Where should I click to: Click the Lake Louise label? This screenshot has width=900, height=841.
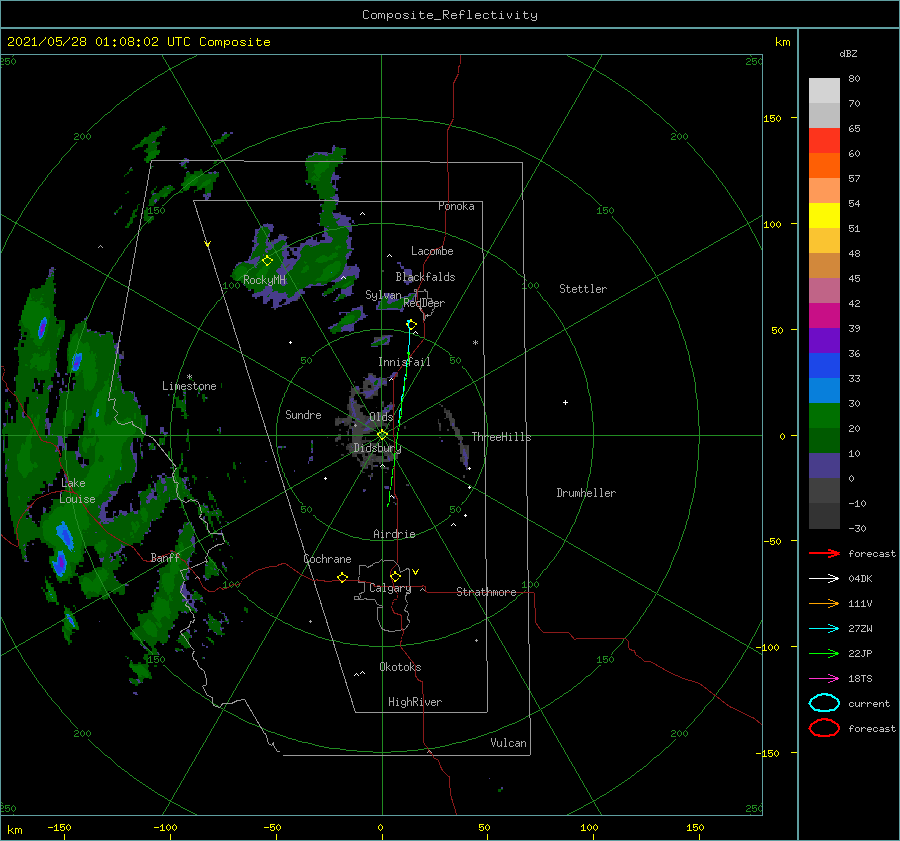pos(77,491)
